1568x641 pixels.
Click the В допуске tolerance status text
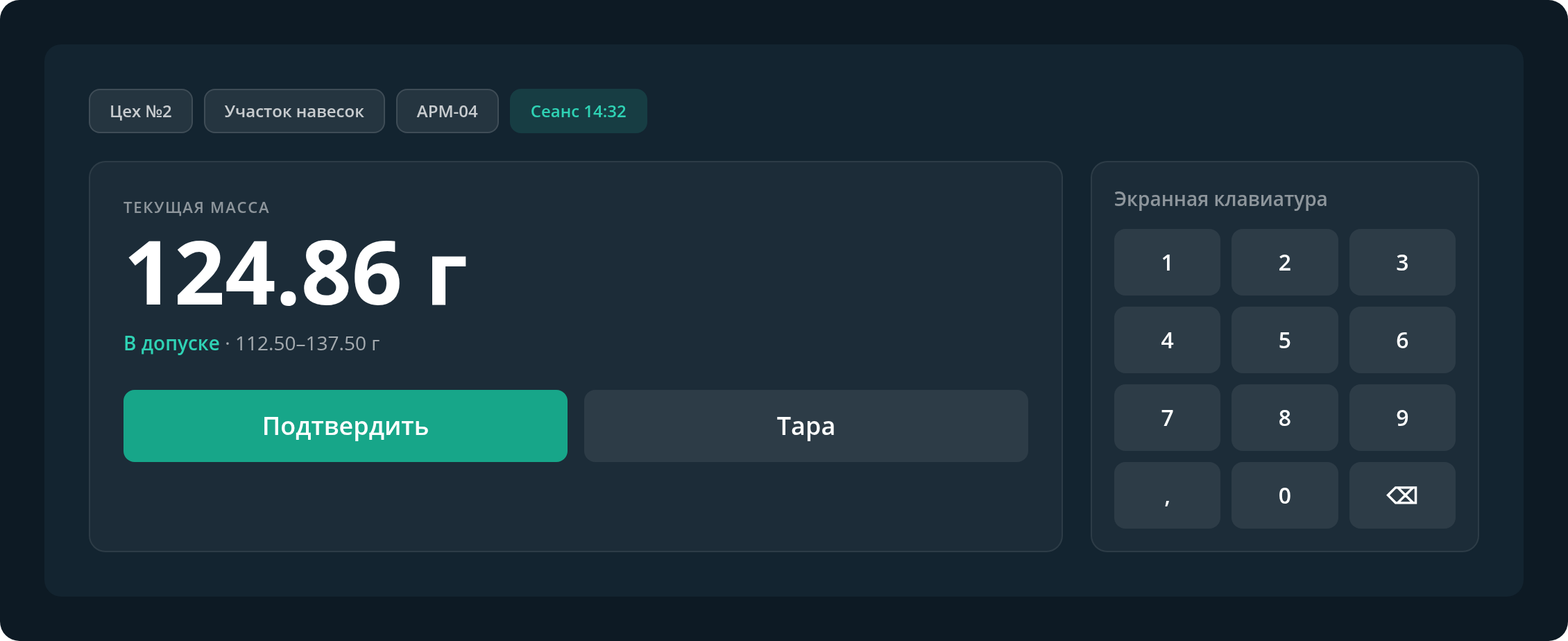point(171,343)
